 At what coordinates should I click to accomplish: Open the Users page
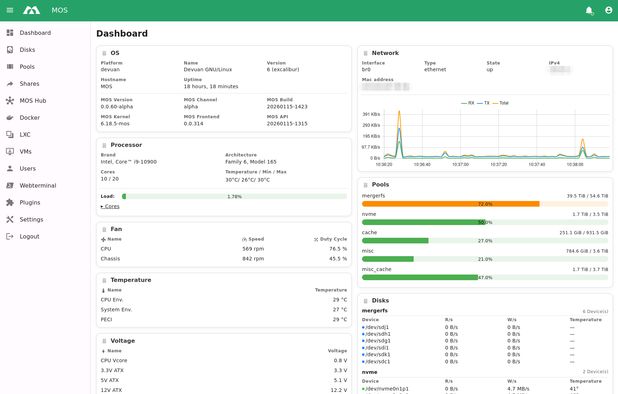(x=28, y=168)
